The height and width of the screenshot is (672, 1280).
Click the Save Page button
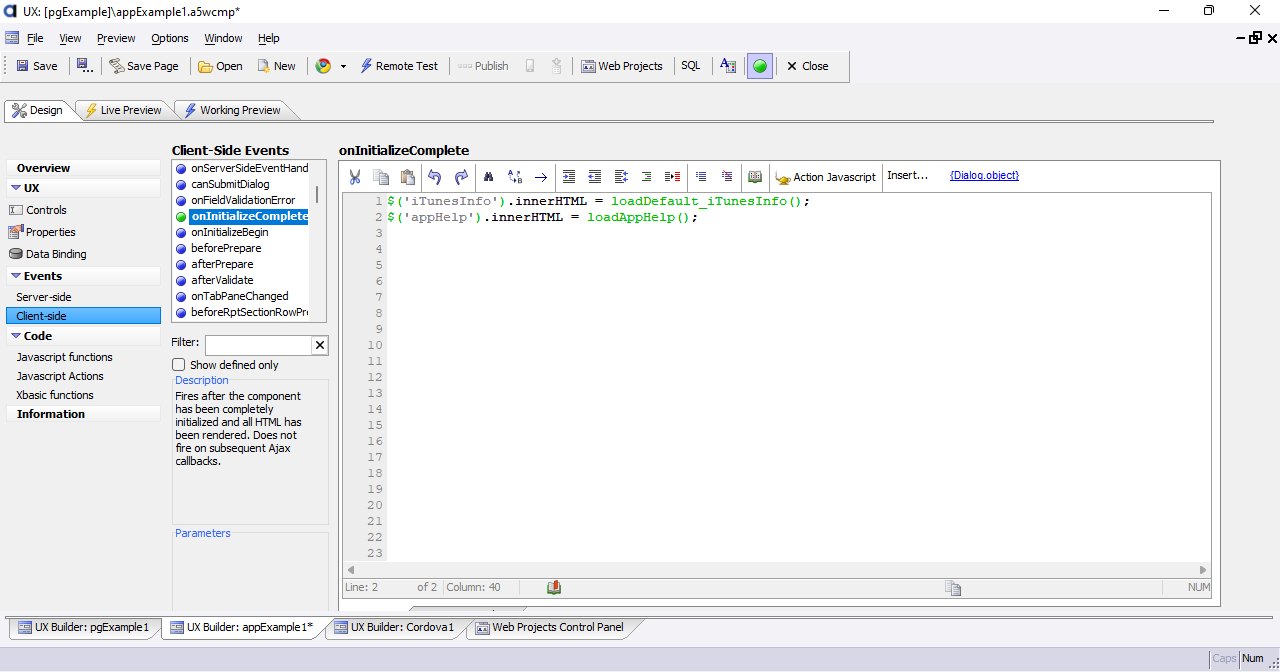pos(144,66)
